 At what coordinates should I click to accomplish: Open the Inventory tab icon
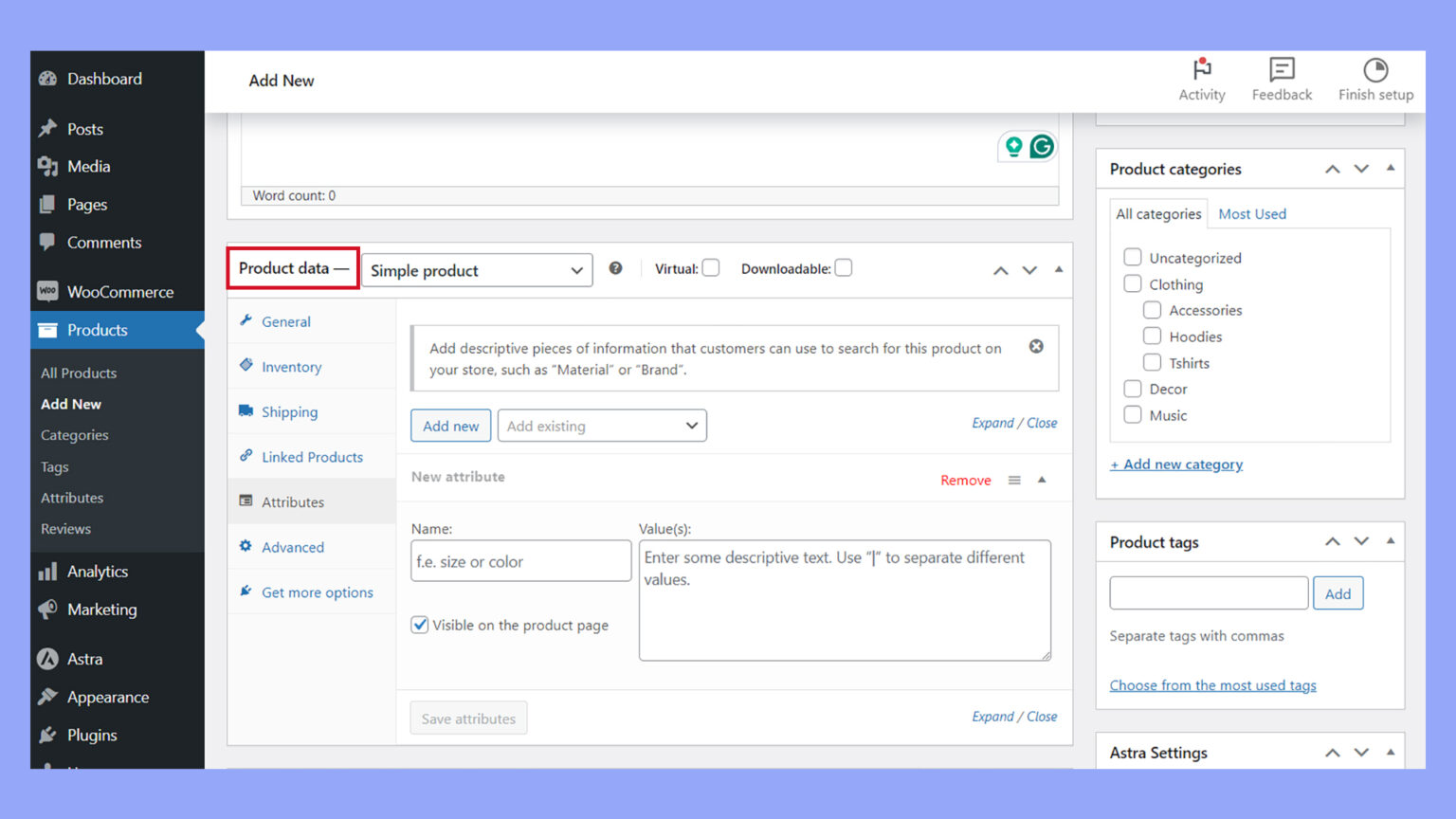[x=246, y=367]
